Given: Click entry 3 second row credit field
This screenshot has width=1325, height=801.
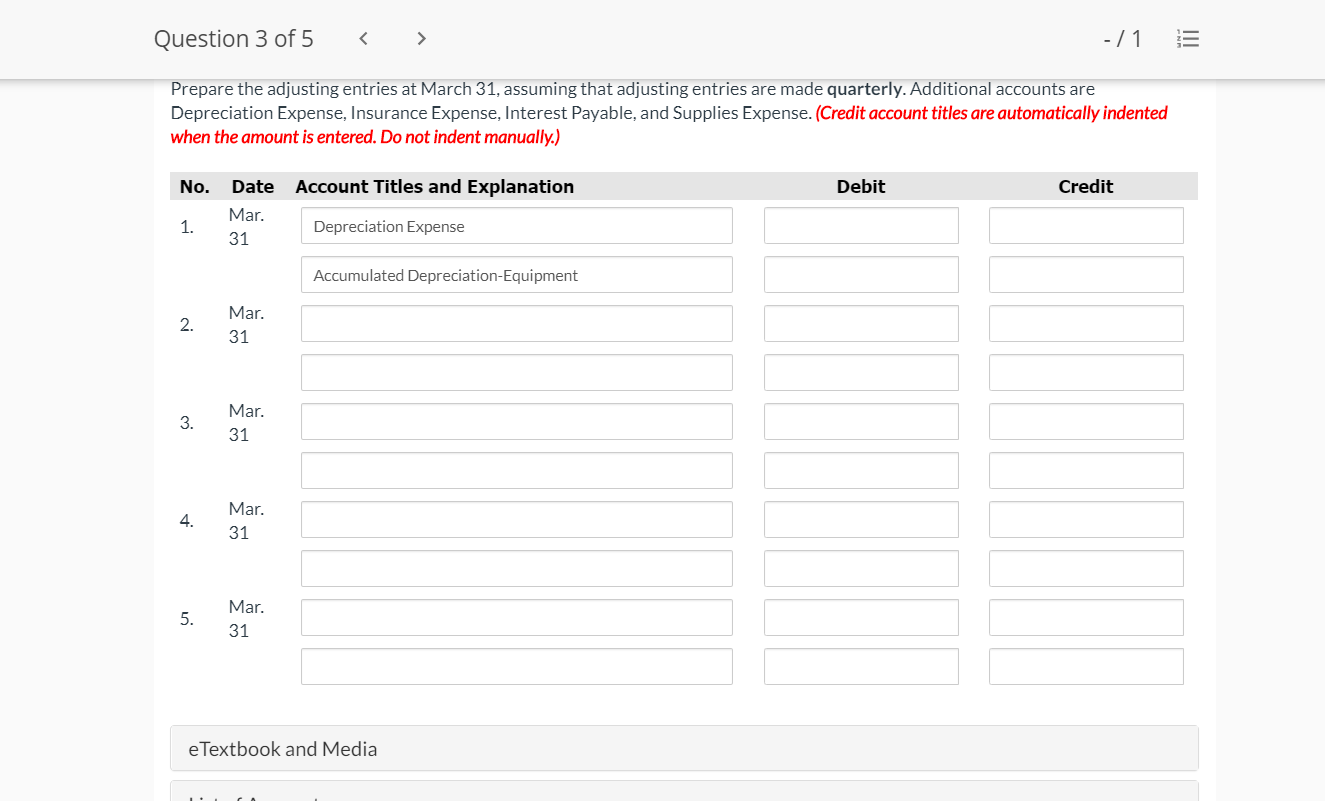Looking at the screenshot, I should pos(1086,471).
